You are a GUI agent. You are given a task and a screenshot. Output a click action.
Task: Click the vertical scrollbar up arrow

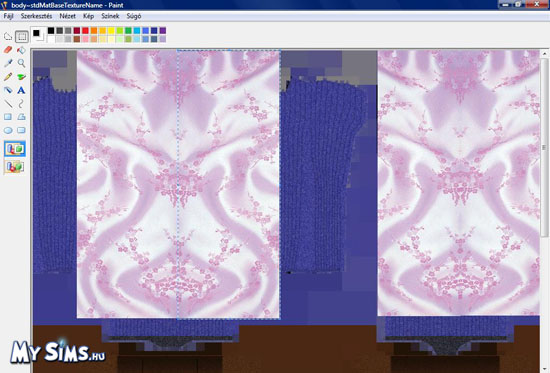pos(544,54)
